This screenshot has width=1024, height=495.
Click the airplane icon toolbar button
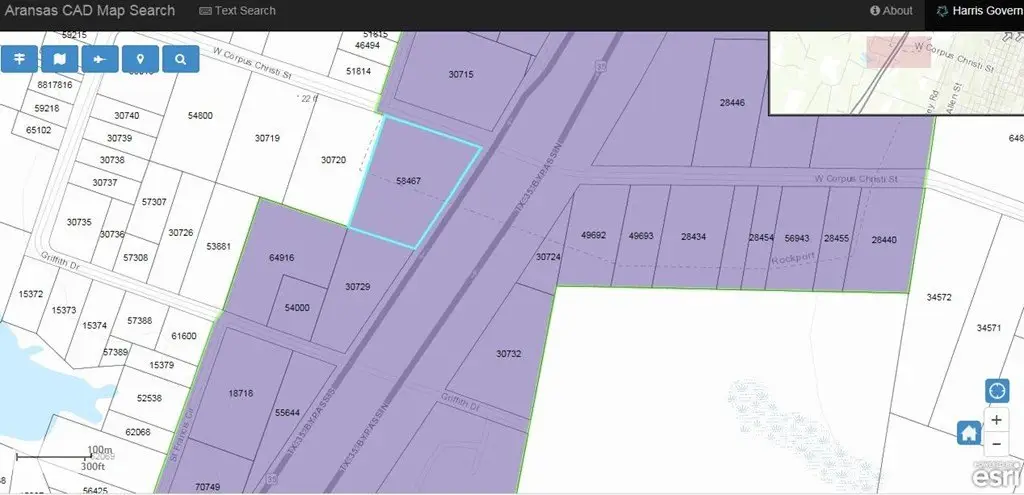pyautogui.click(x=100, y=59)
